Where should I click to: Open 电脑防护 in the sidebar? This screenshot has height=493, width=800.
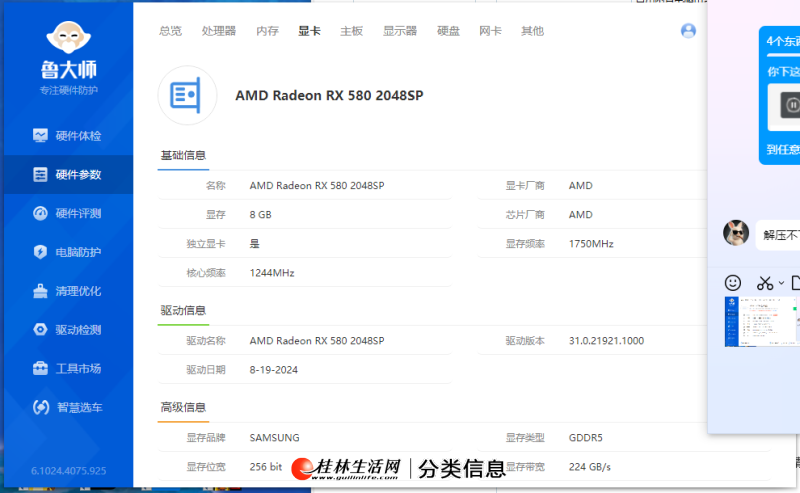tap(67, 253)
